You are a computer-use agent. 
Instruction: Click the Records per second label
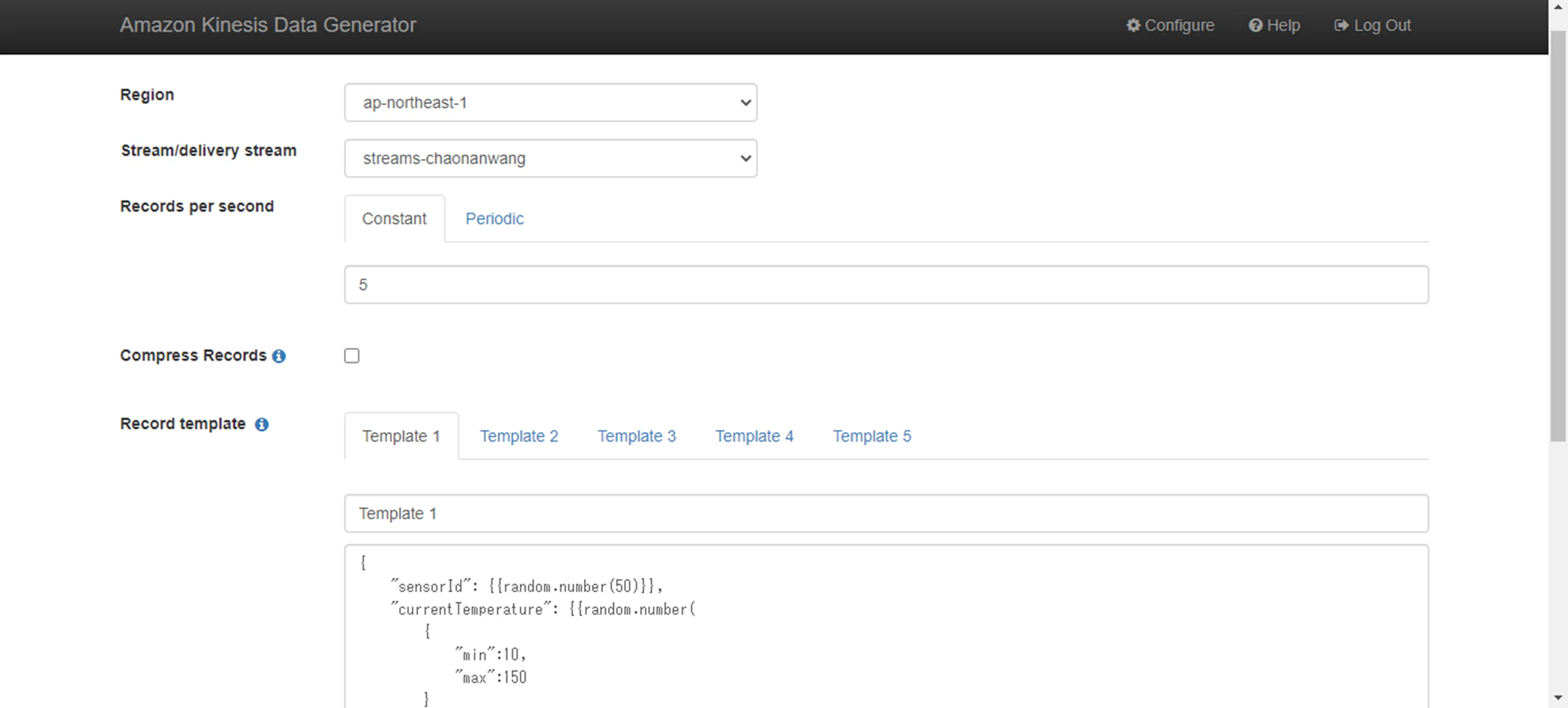click(x=197, y=206)
